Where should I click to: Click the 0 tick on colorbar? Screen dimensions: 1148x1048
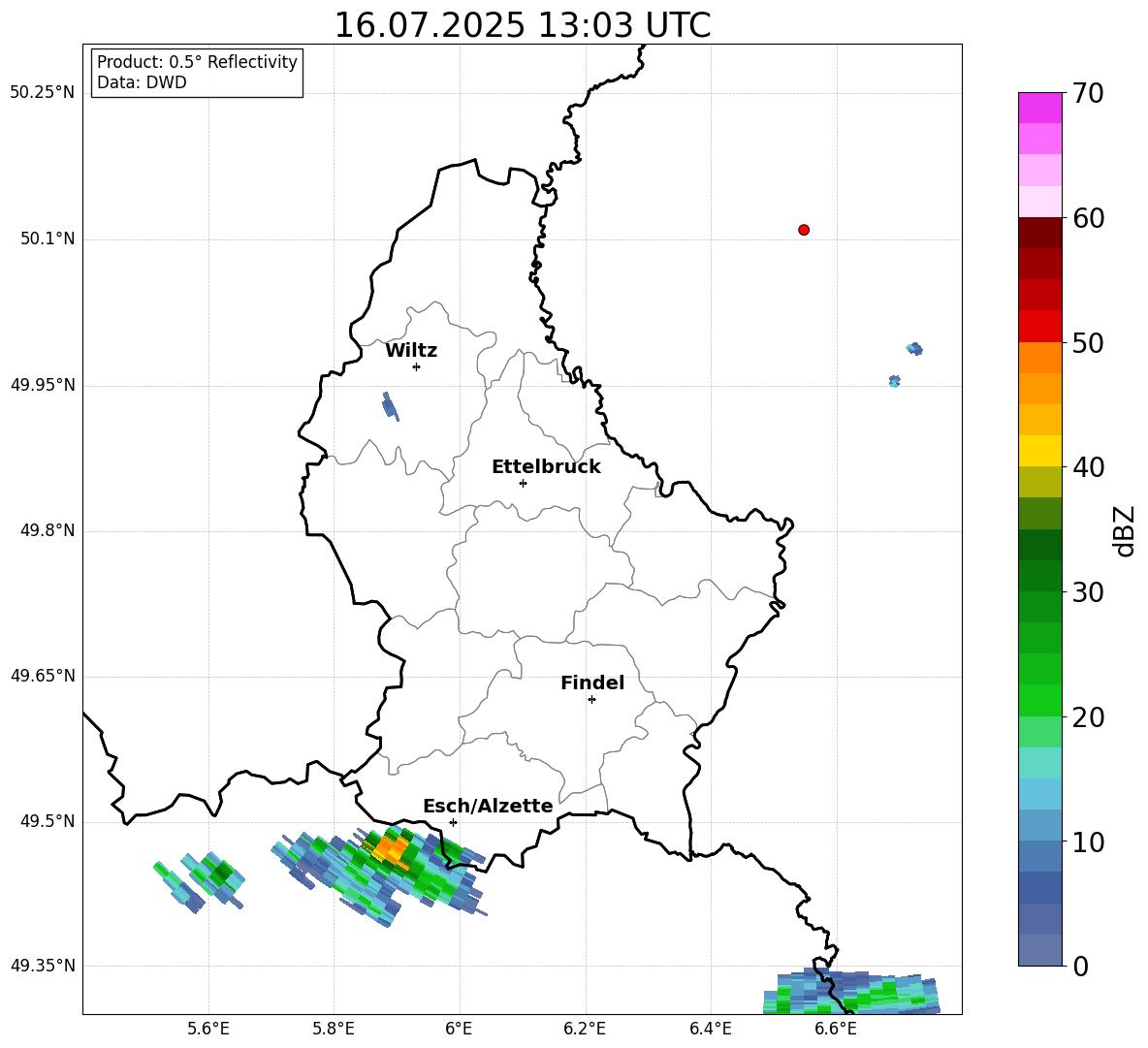[1080, 967]
